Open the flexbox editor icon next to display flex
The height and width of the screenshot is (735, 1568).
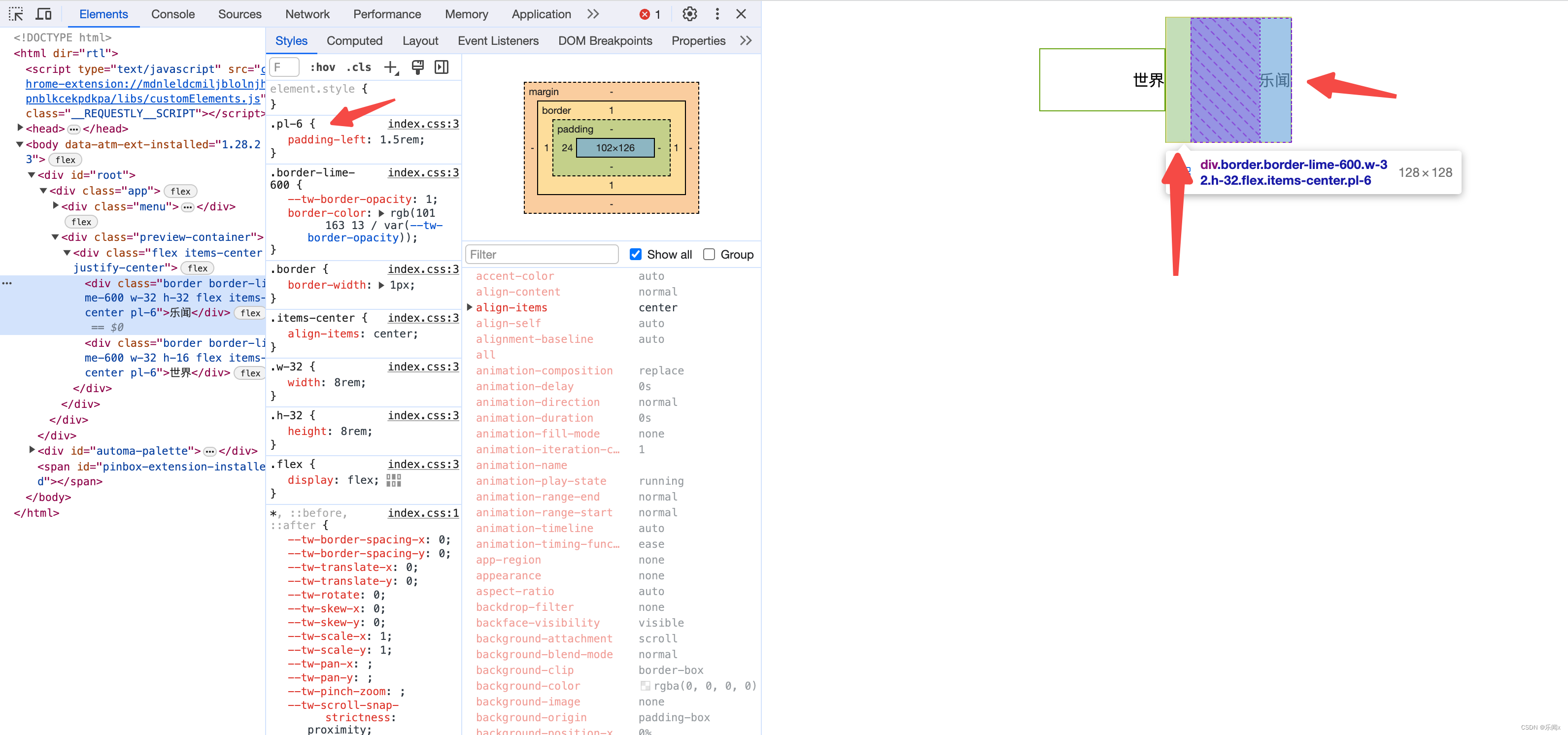(394, 480)
